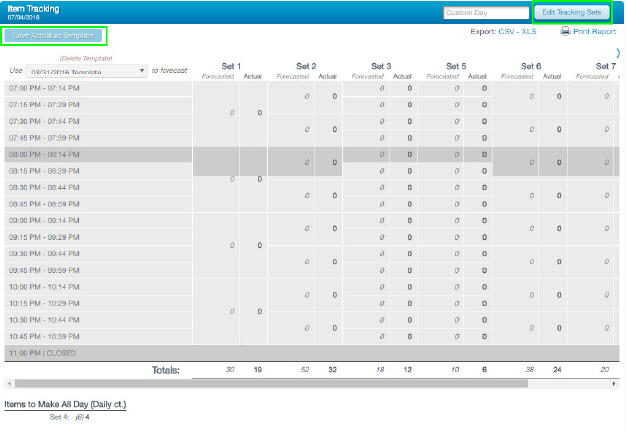The height and width of the screenshot is (431, 626).
Task: Click horizontal scrollbar right arrow
Action: click(x=614, y=384)
